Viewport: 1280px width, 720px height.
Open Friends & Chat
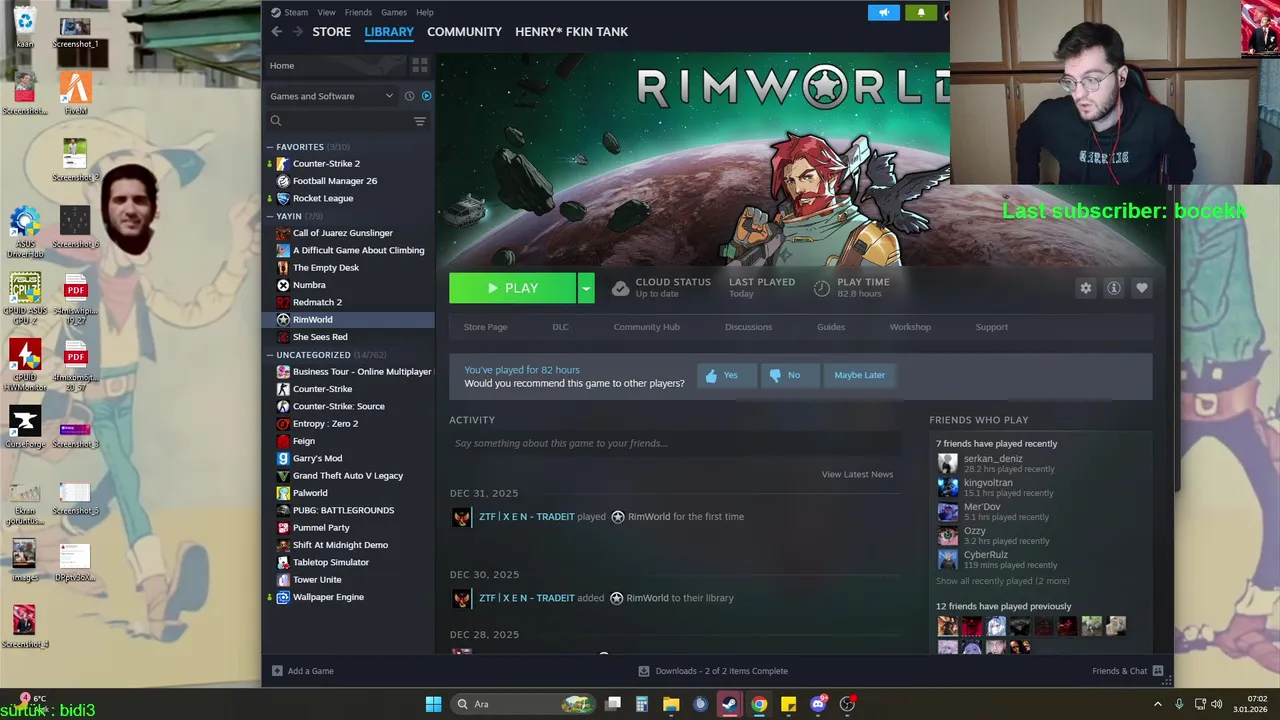[1127, 671]
